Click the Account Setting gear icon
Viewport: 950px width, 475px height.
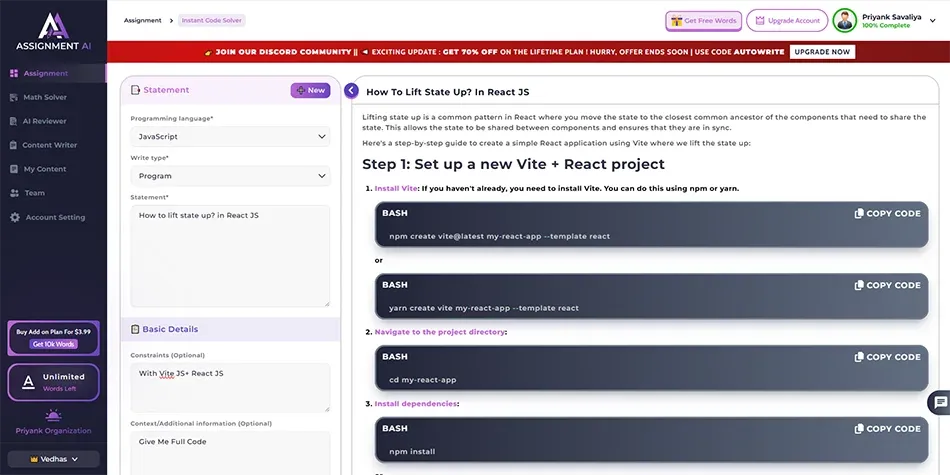[x=14, y=217]
